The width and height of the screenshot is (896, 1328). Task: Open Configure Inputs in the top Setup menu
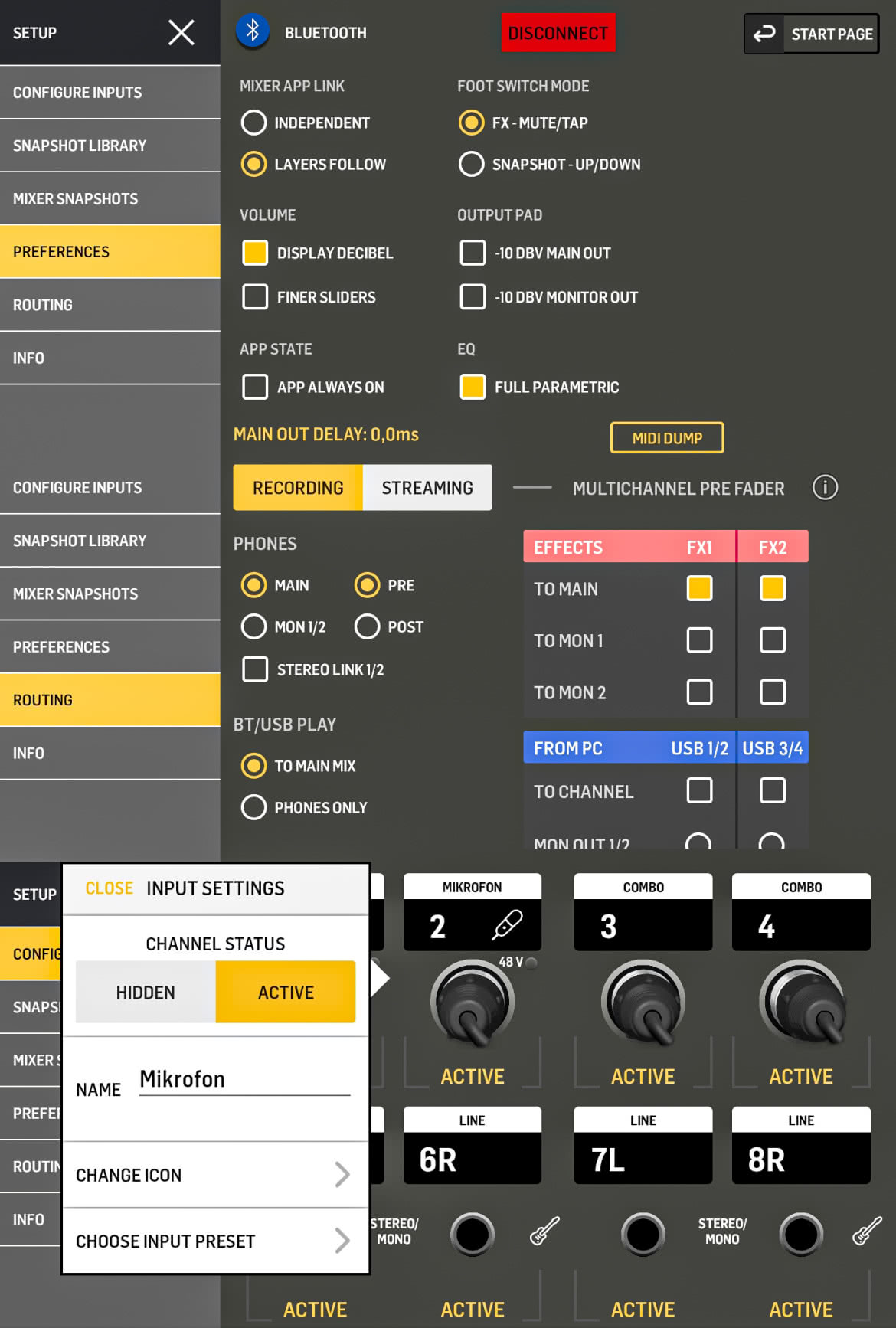[110, 92]
